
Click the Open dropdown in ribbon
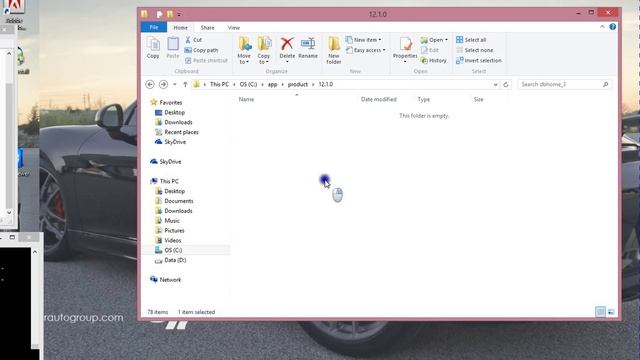pyautogui.click(x=434, y=40)
